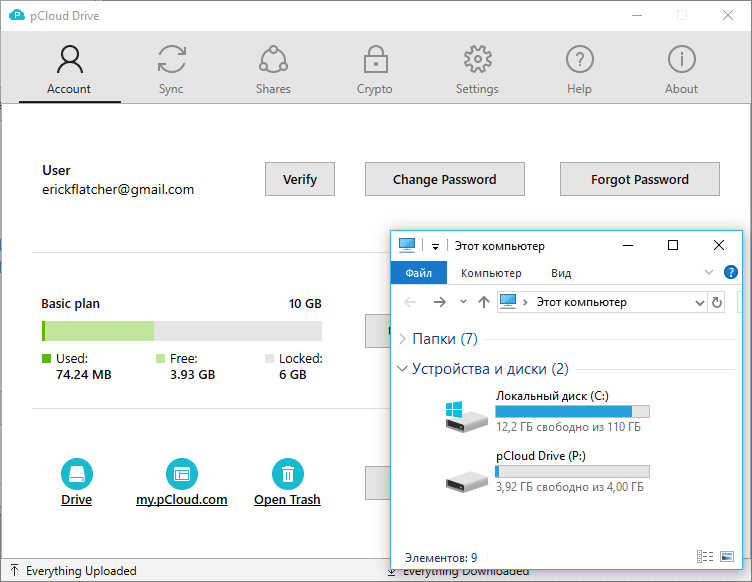Click the 74.24 MB used value

(x=83, y=374)
